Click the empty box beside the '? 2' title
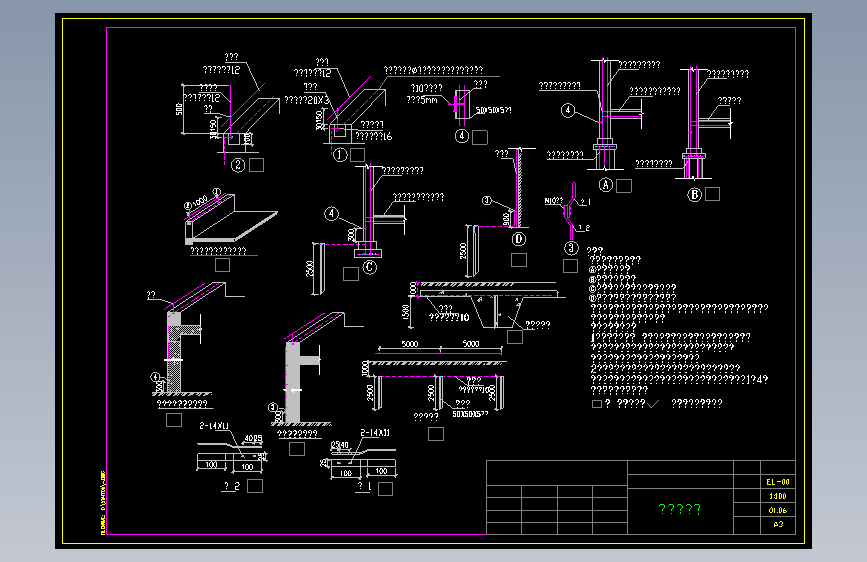 coord(255,486)
